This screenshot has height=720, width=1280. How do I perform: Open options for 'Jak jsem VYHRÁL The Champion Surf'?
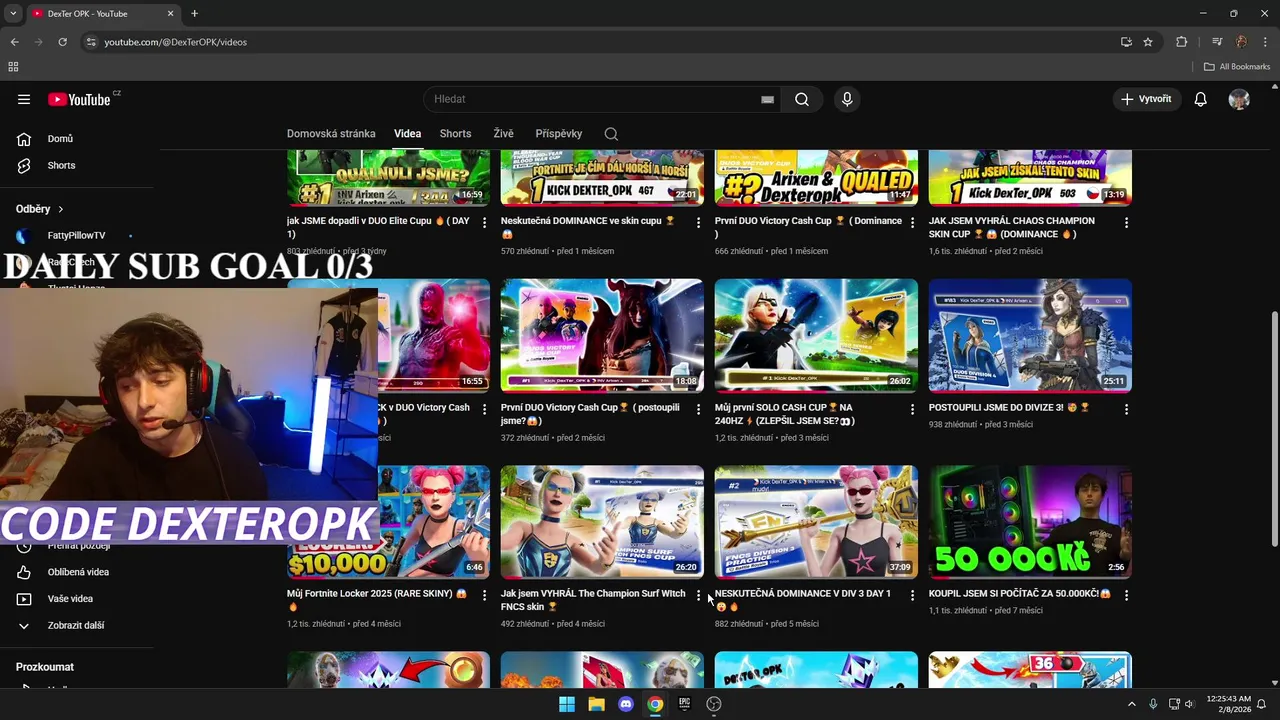(x=698, y=595)
